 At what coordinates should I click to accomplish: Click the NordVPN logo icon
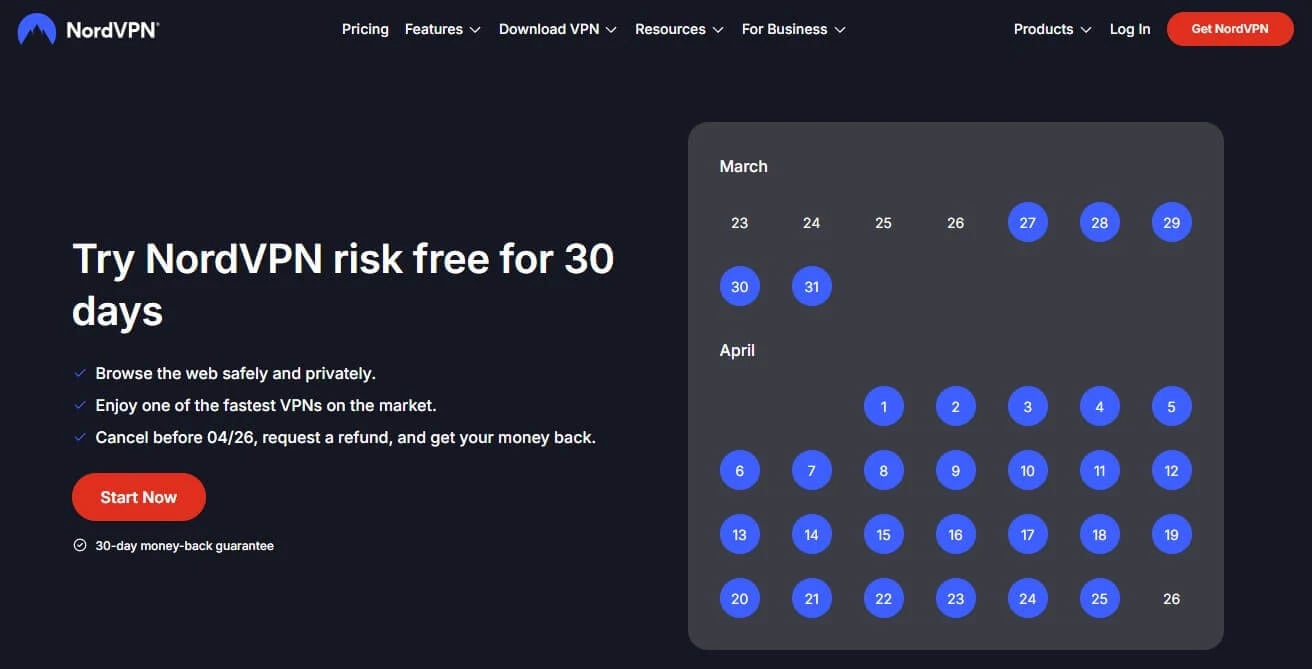click(35, 28)
